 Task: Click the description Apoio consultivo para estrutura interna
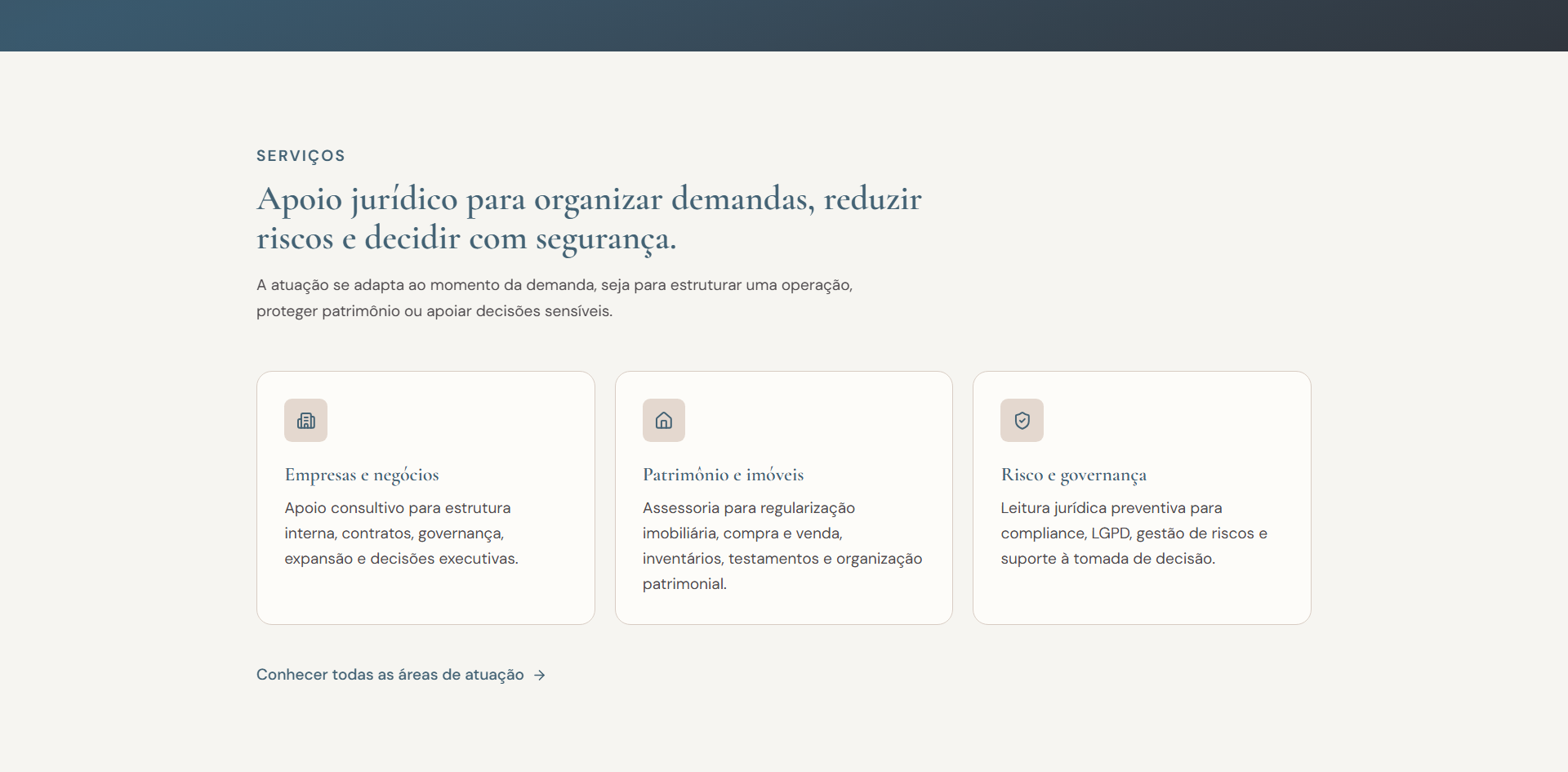point(401,533)
